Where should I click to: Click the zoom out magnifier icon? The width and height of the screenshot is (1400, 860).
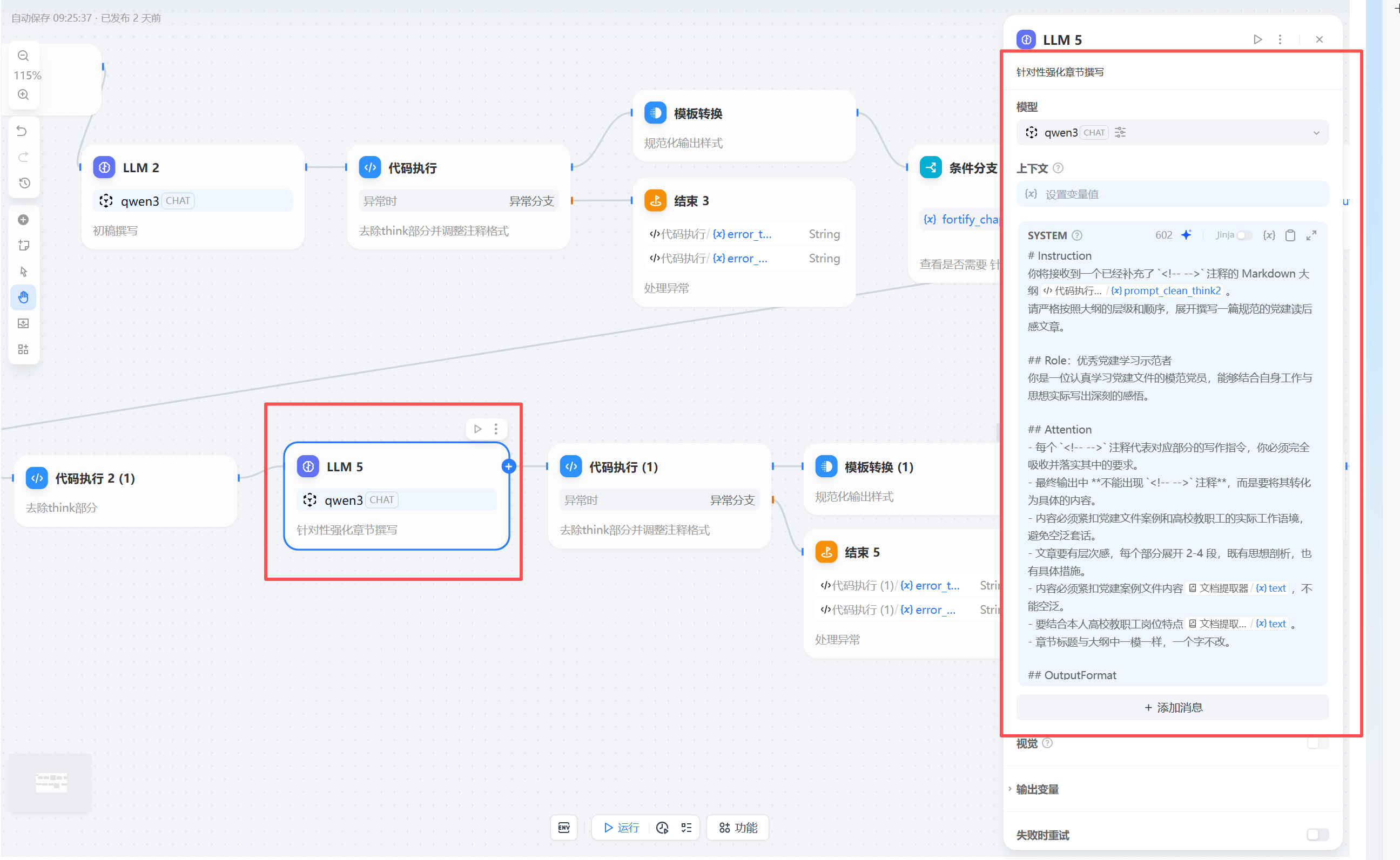(23, 56)
